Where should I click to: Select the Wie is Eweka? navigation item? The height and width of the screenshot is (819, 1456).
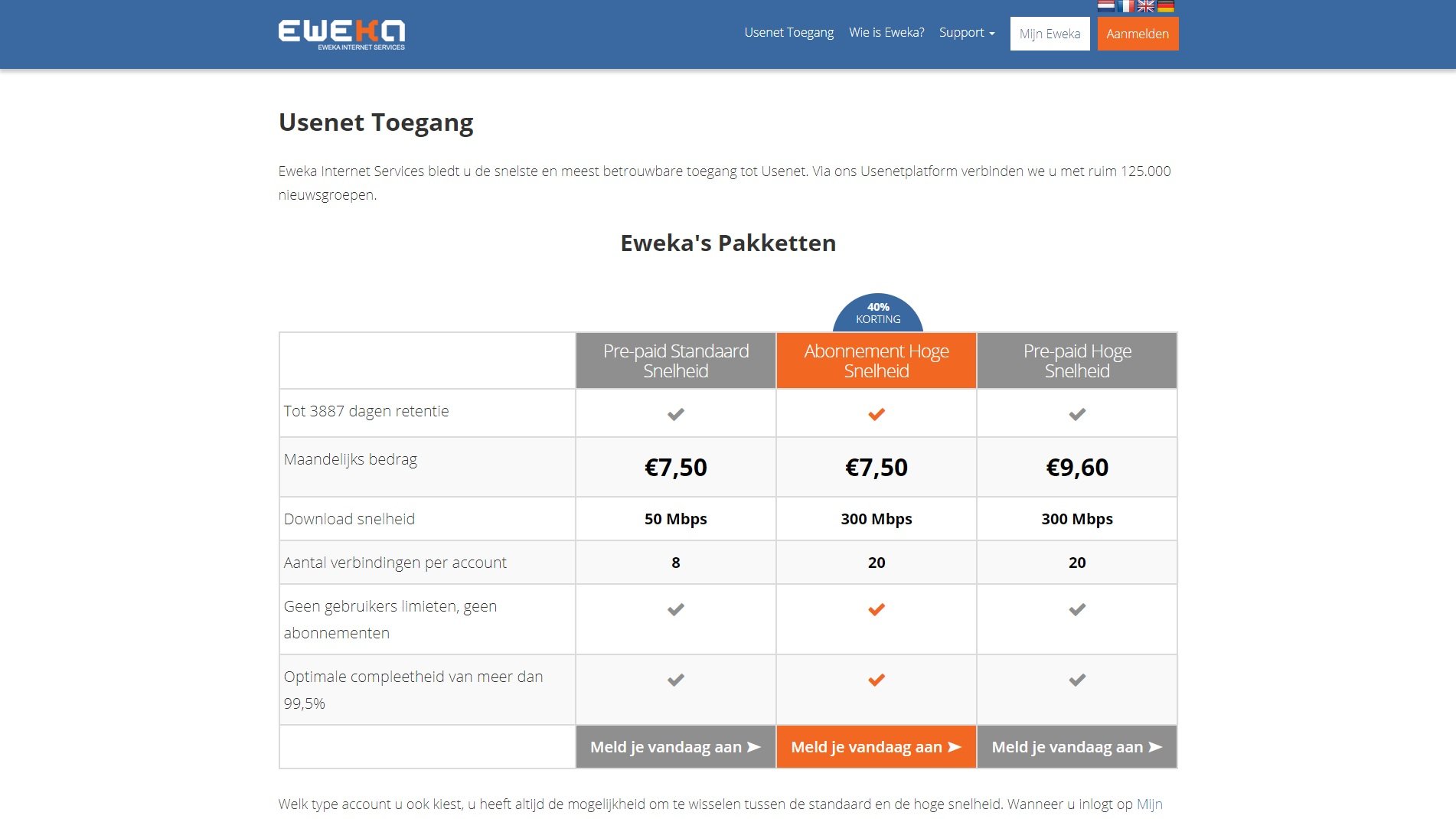coord(885,32)
